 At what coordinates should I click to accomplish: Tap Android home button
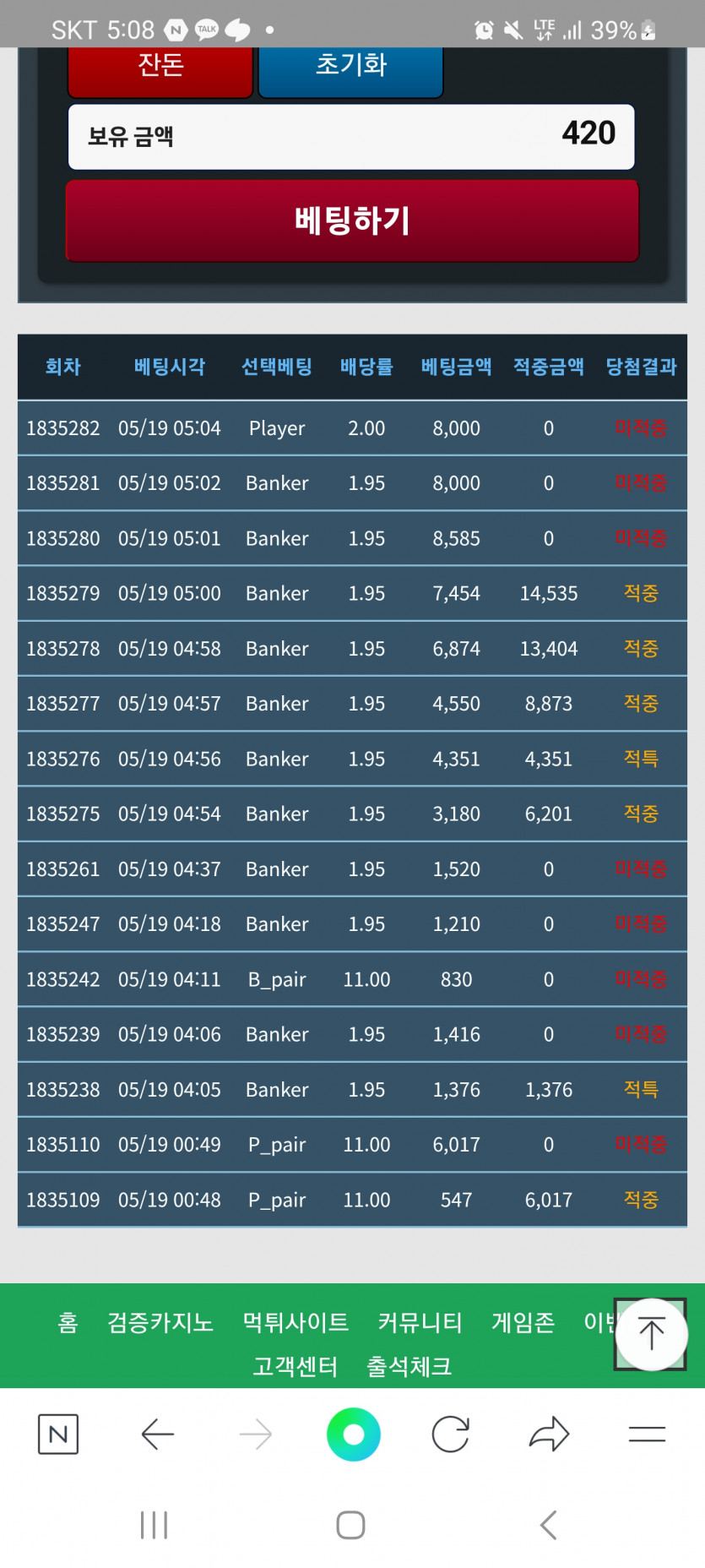click(351, 1525)
